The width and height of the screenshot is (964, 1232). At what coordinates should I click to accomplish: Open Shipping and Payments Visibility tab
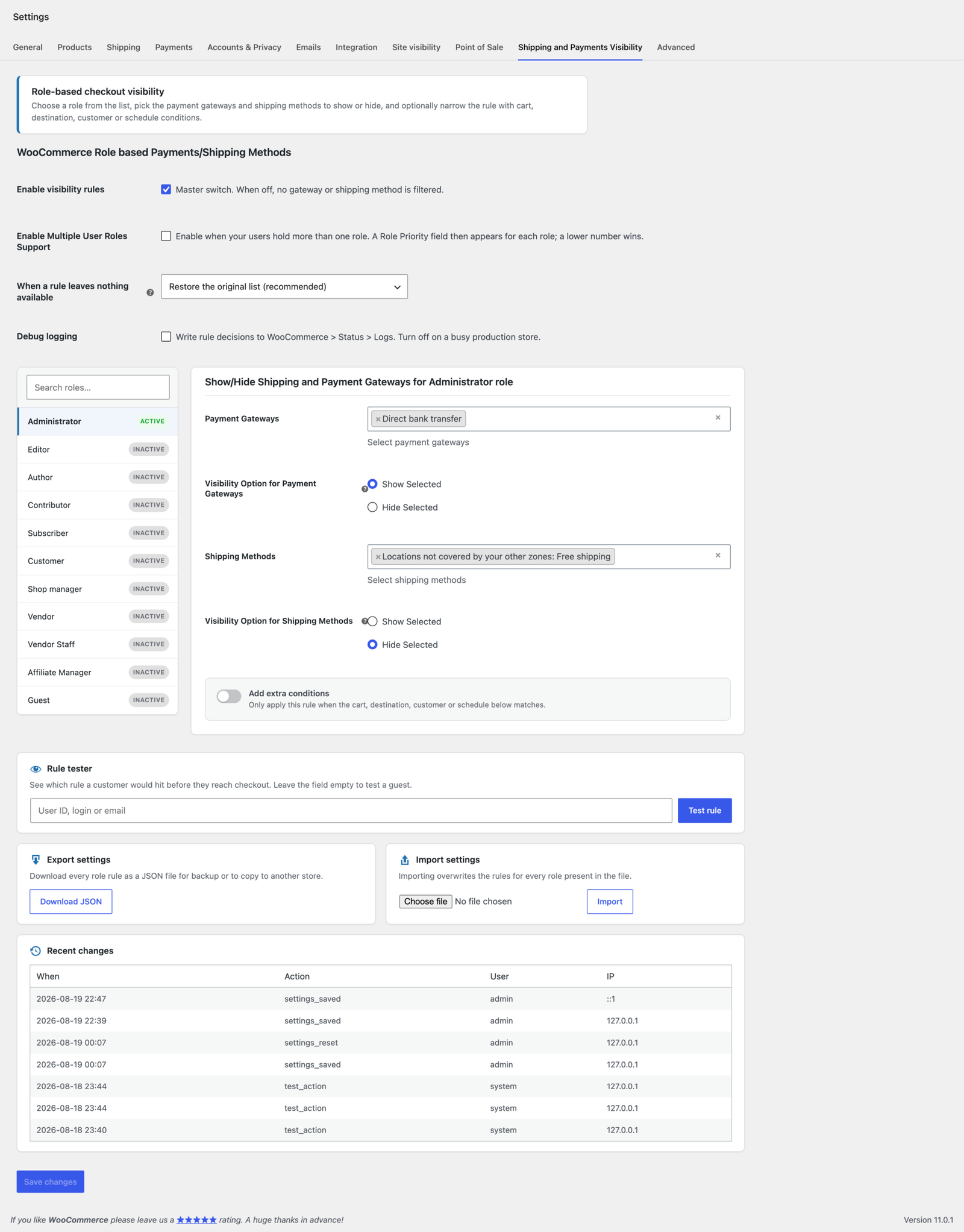580,47
